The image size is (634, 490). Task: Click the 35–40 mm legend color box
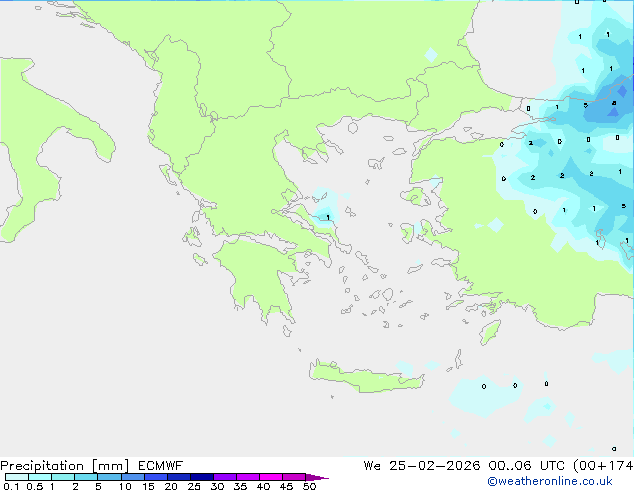pyautogui.click(x=248, y=477)
